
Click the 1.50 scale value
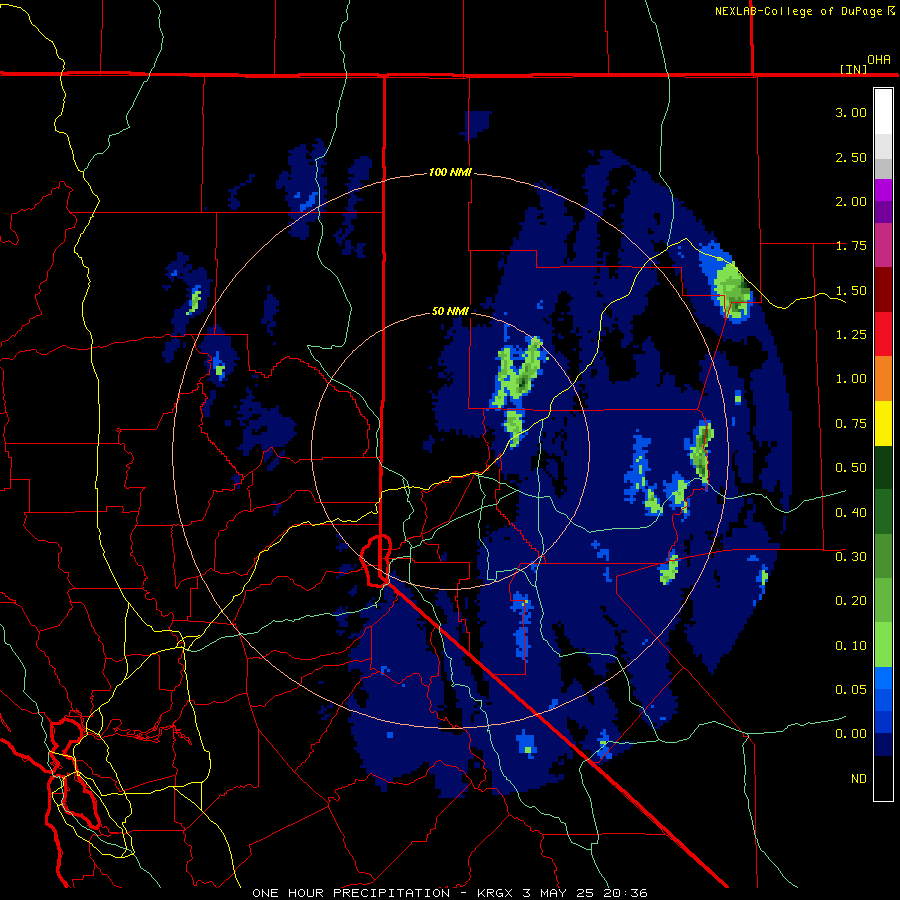click(x=851, y=290)
